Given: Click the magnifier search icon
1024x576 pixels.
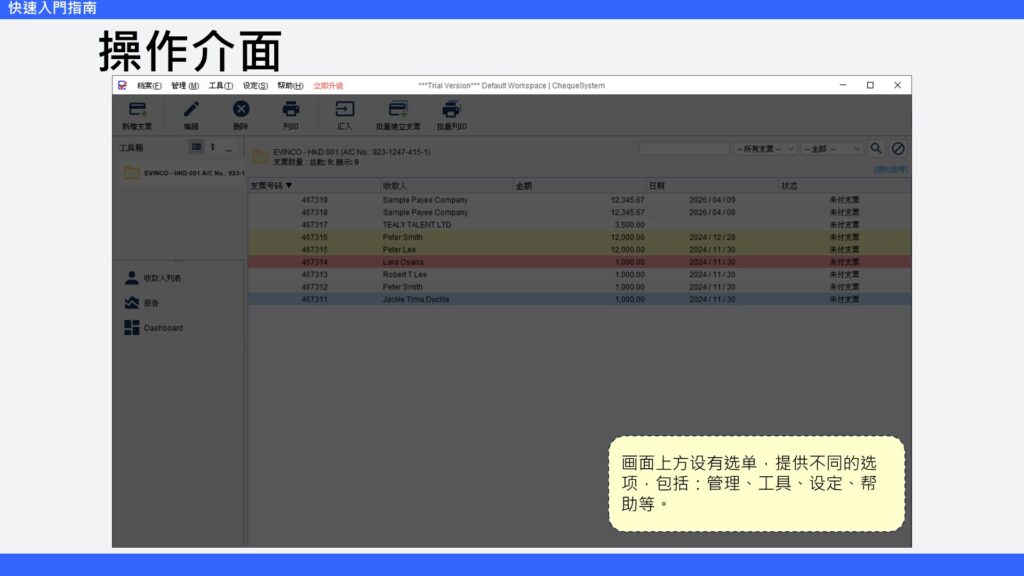Looking at the screenshot, I should pos(876,149).
